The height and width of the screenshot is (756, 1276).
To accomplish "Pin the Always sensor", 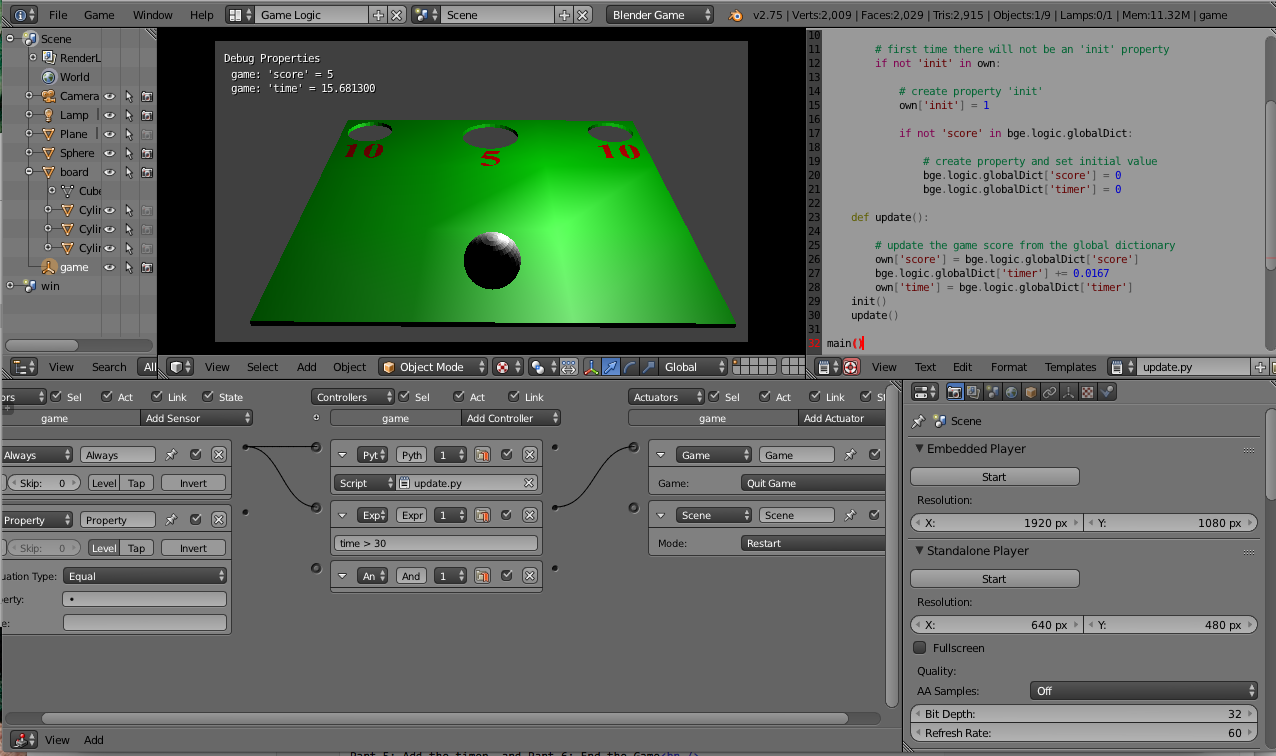I will coord(171,455).
